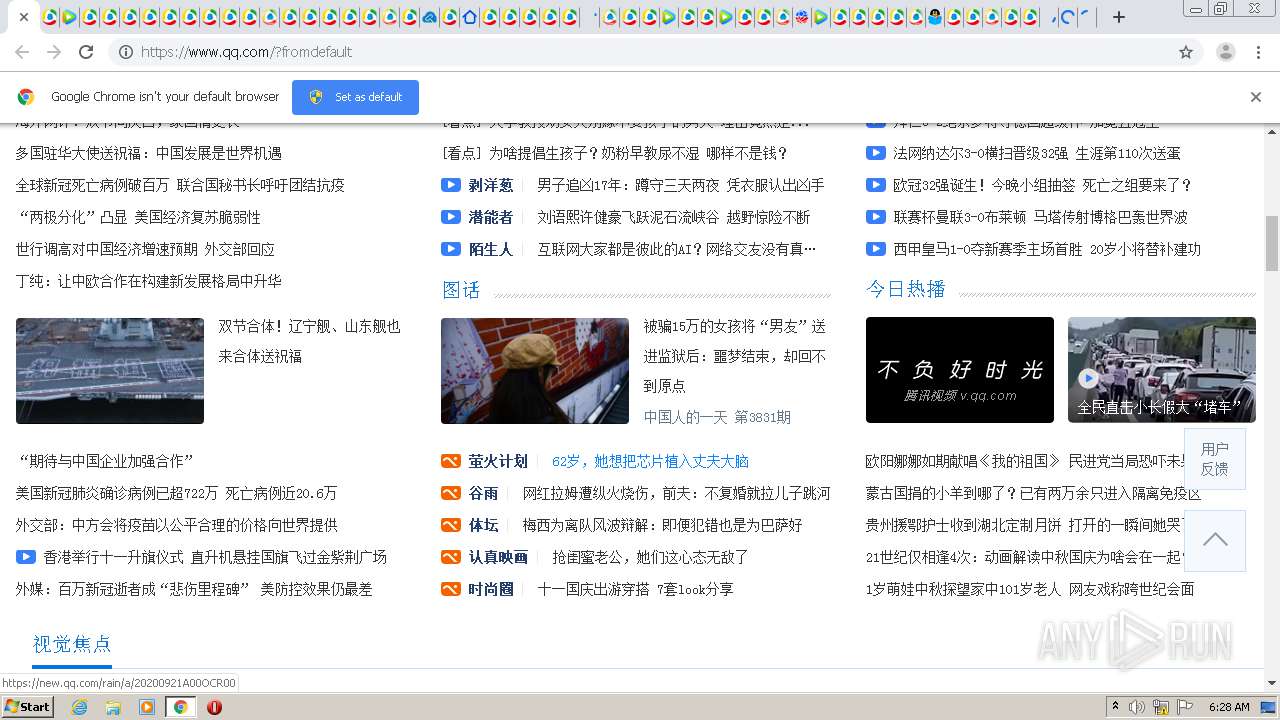Open Windows Explorer folder from taskbar
Image resolution: width=1280 pixels, height=720 pixels.
click(113, 707)
